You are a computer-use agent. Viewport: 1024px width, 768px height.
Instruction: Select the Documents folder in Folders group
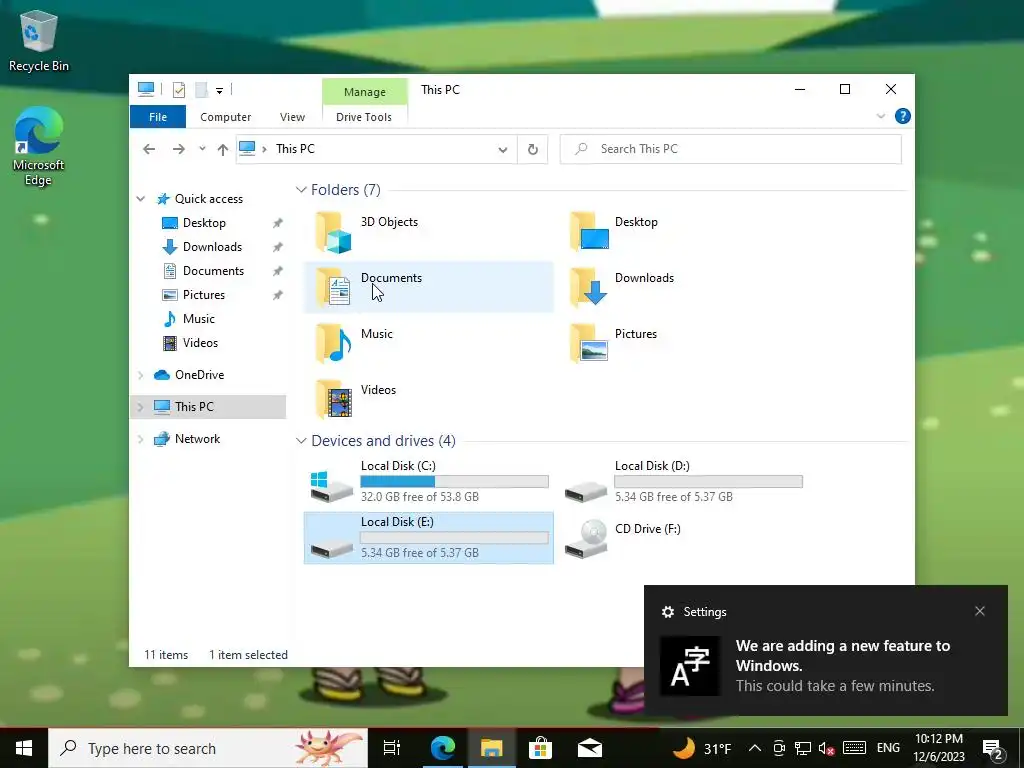pos(428,287)
